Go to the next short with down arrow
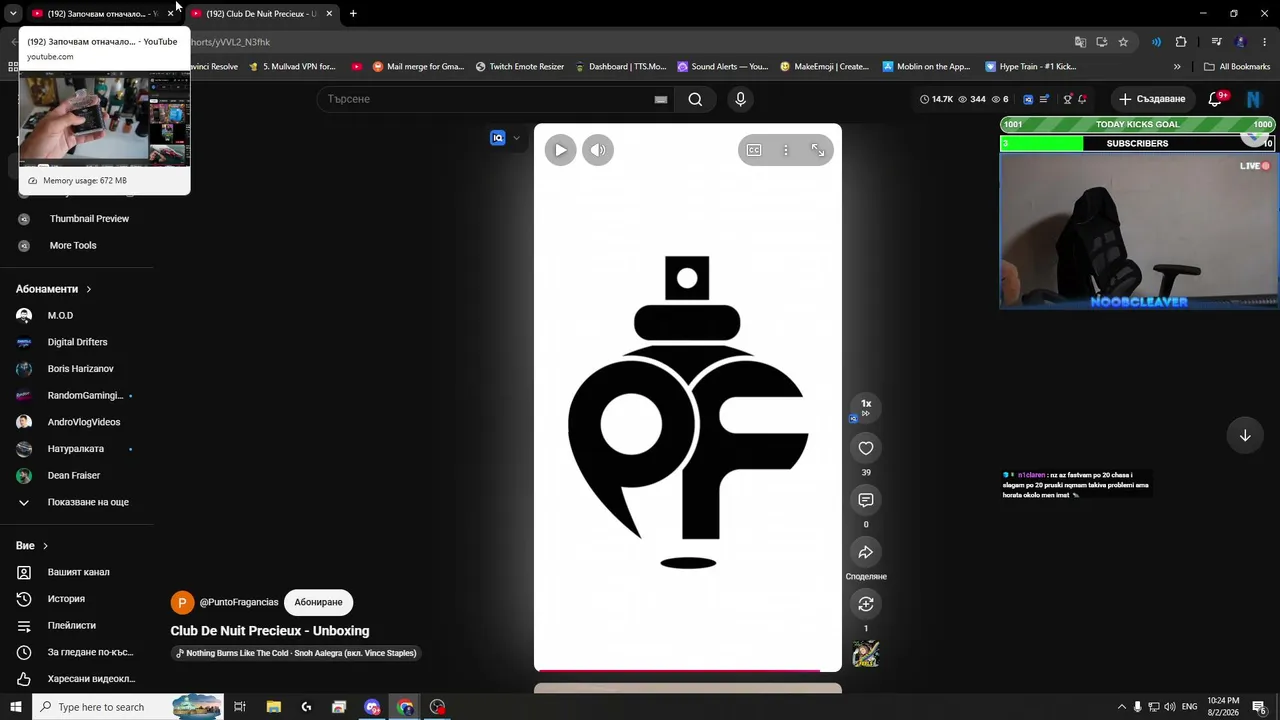The width and height of the screenshot is (1280, 720). pyautogui.click(x=1245, y=435)
